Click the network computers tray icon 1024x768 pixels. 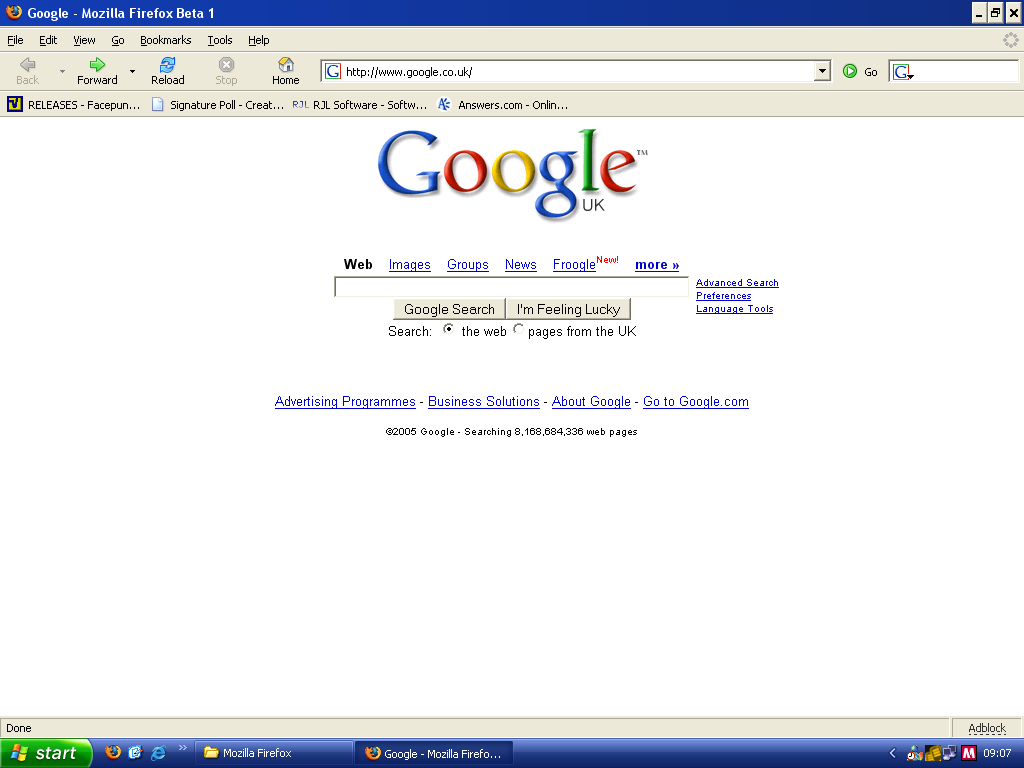pos(950,753)
